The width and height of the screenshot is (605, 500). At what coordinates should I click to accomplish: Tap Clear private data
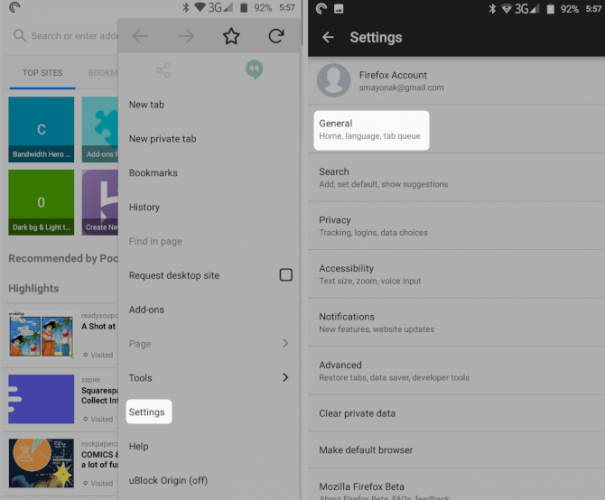456,413
